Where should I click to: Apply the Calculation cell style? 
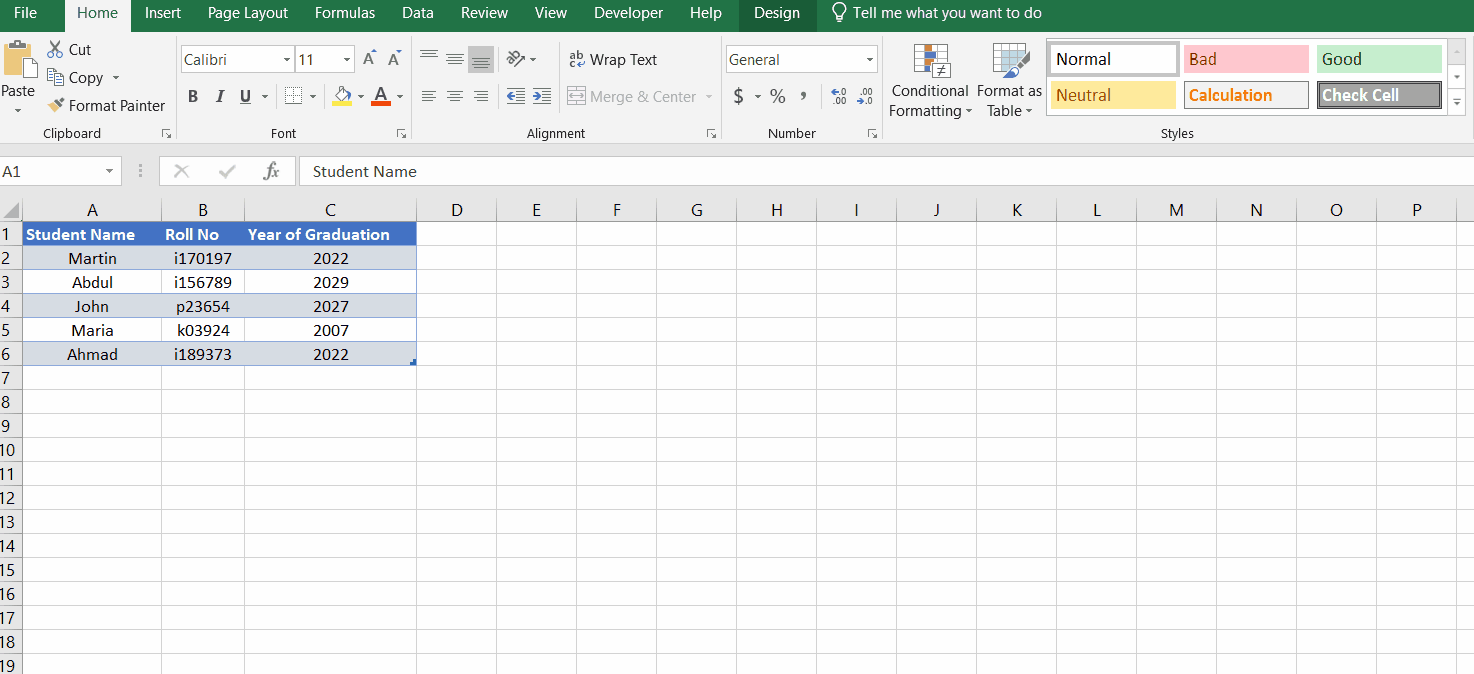click(x=1246, y=95)
